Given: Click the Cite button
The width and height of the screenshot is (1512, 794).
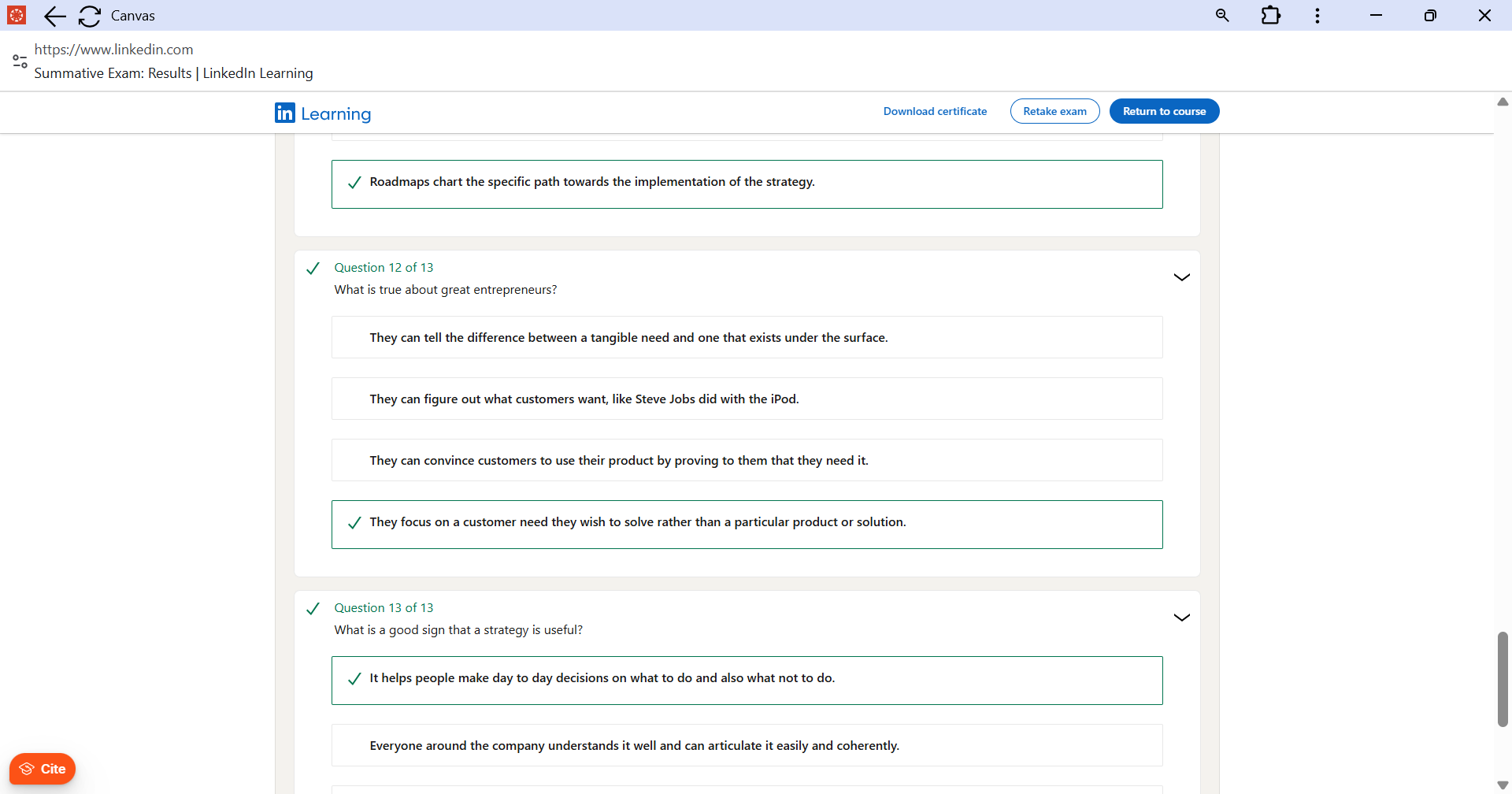Looking at the screenshot, I should tap(43, 769).
